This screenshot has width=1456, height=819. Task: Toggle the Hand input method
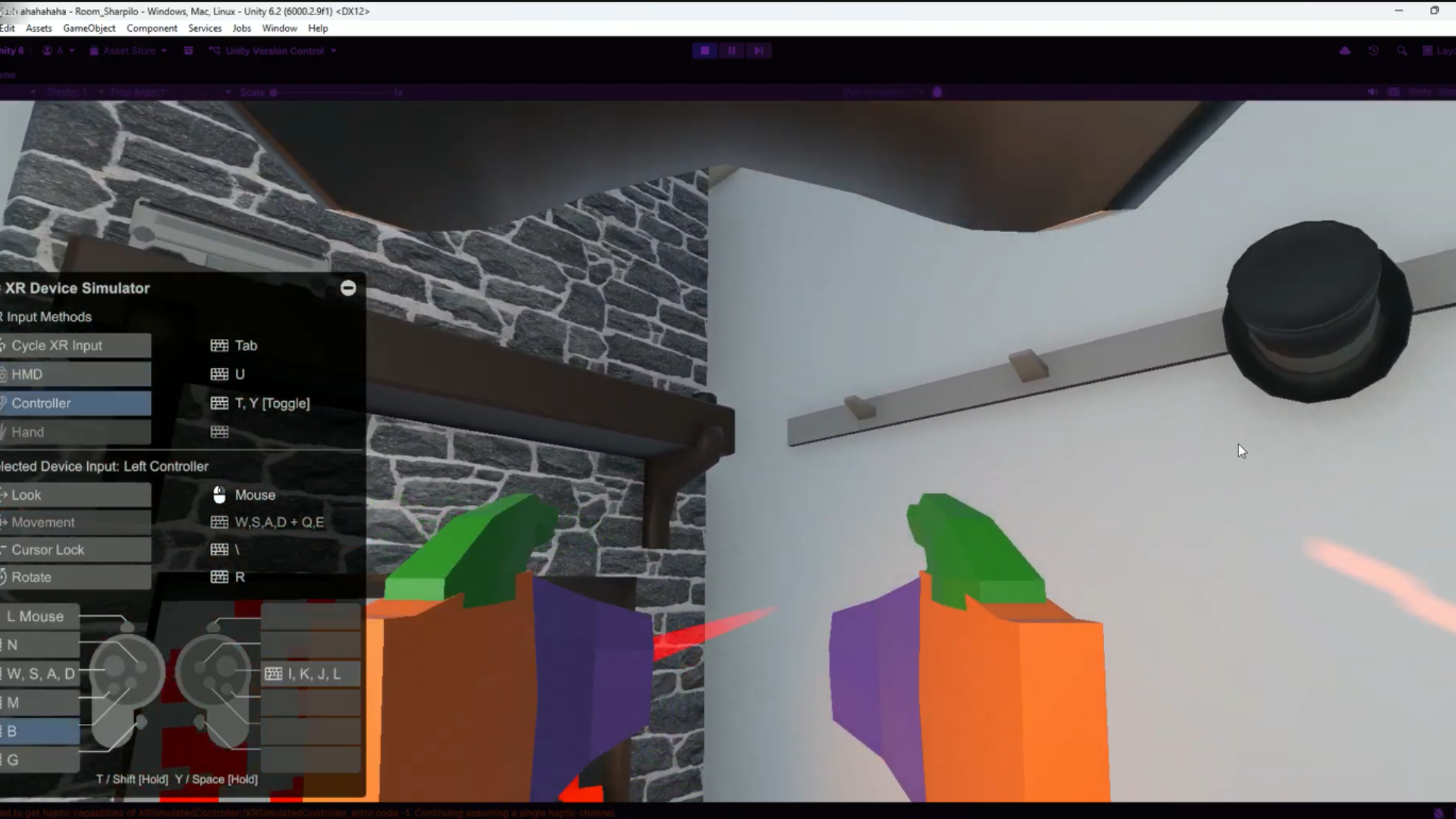point(74,432)
